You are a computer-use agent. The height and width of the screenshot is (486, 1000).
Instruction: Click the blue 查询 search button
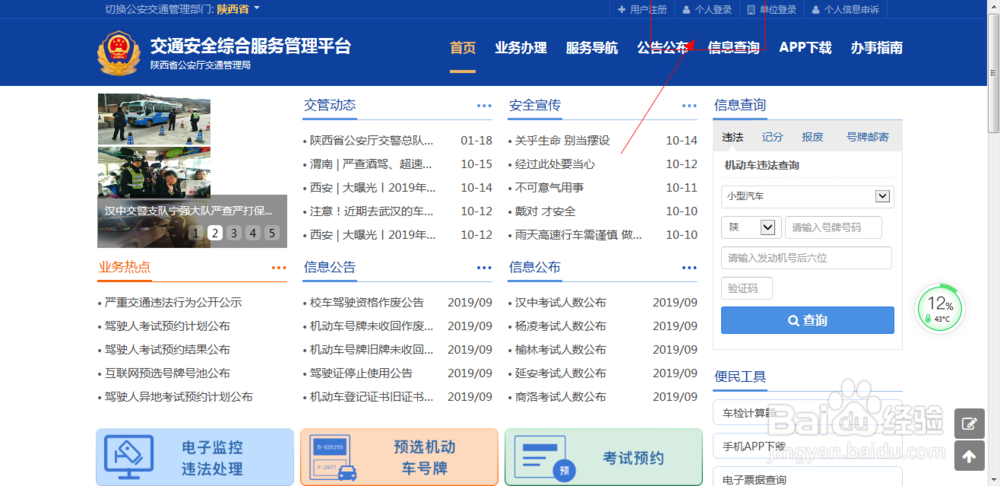coord(807,320)
